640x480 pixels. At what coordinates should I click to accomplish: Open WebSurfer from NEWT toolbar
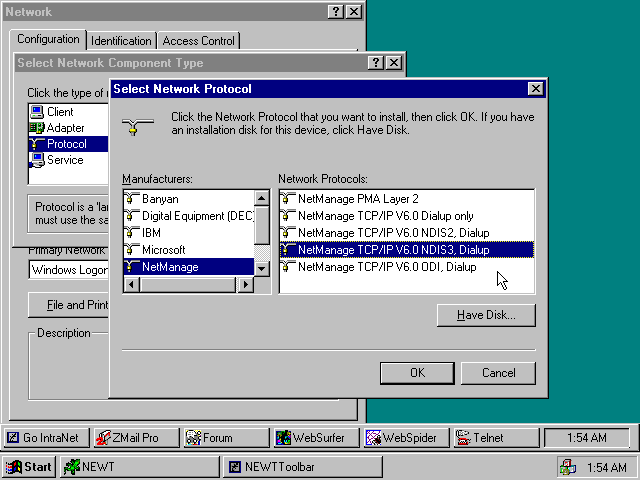(x=316, y=438)
